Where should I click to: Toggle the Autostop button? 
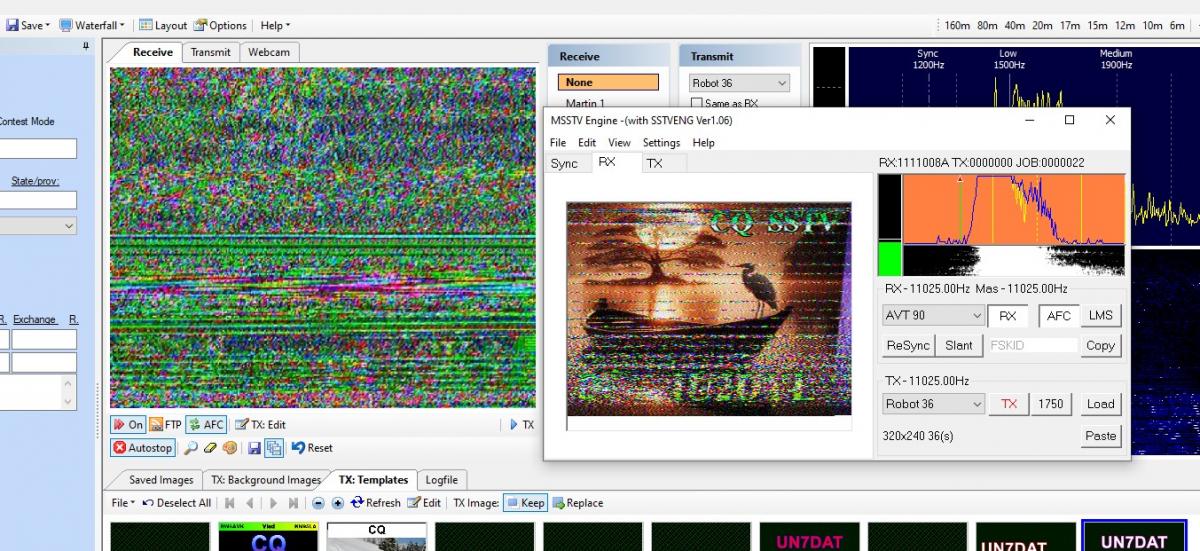(x=143, y=448)
